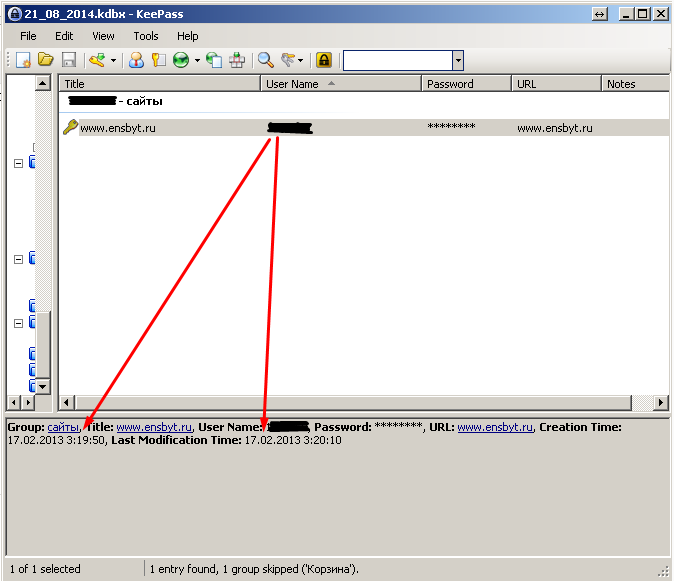Expand the Open URL dropdown arrow
Screen dimensions: 674x581
click(197, 60)
